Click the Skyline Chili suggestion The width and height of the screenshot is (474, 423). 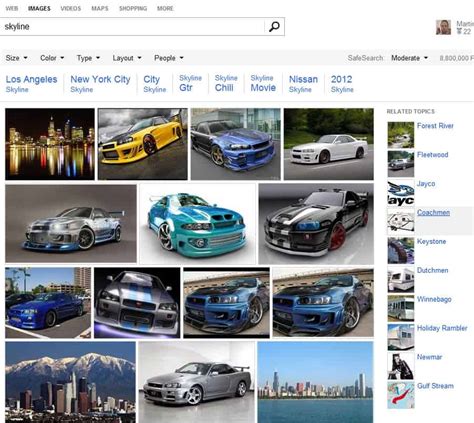click(226, 83)
